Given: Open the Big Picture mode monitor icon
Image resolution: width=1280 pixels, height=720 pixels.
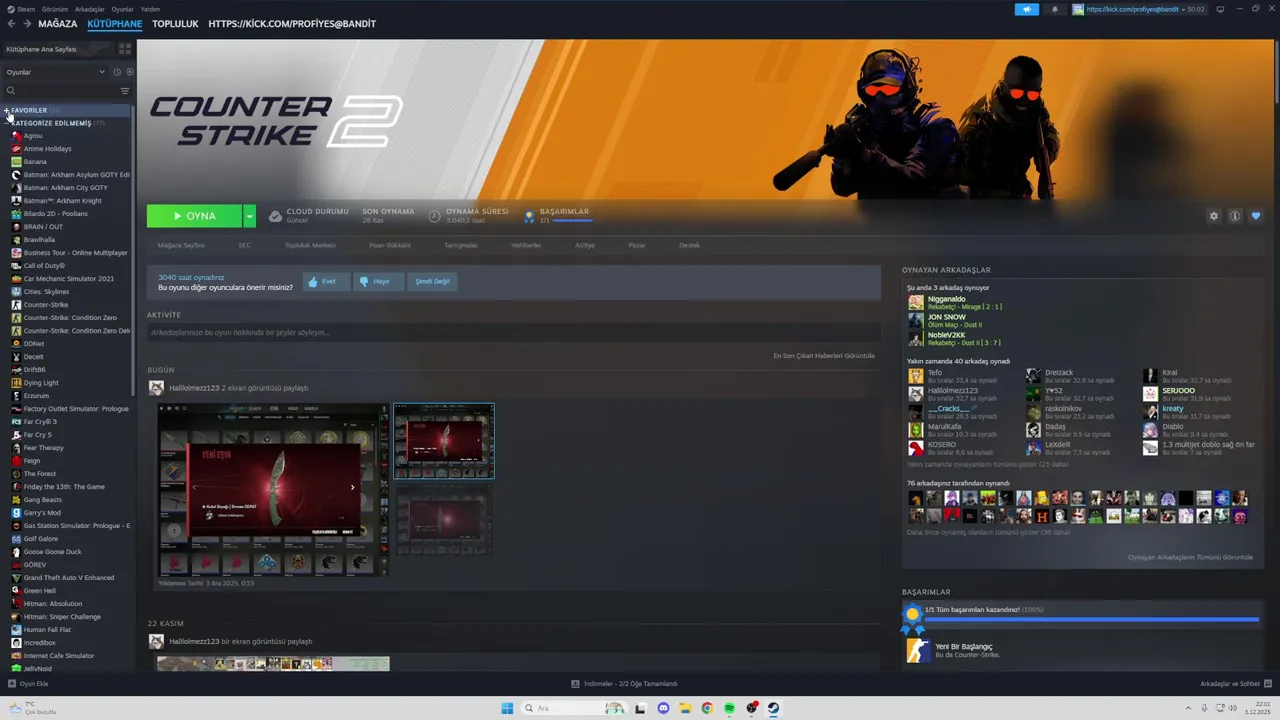Looking at the screenshot, I should tap(1220, 9).
